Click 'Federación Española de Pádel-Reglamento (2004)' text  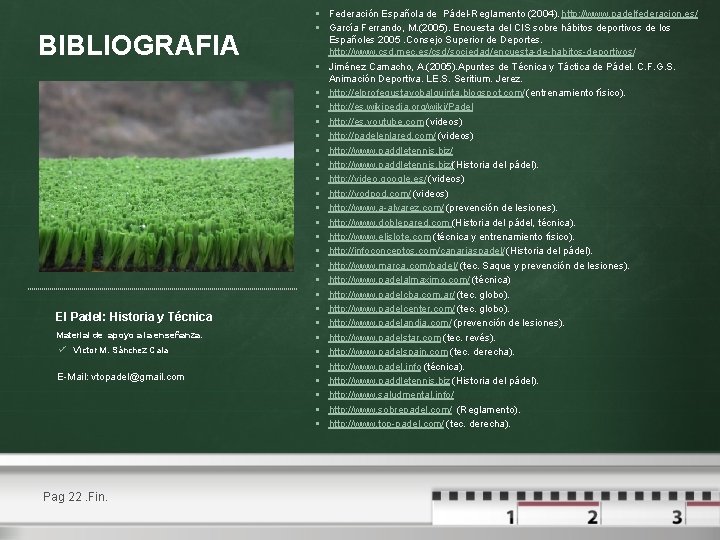444,14
